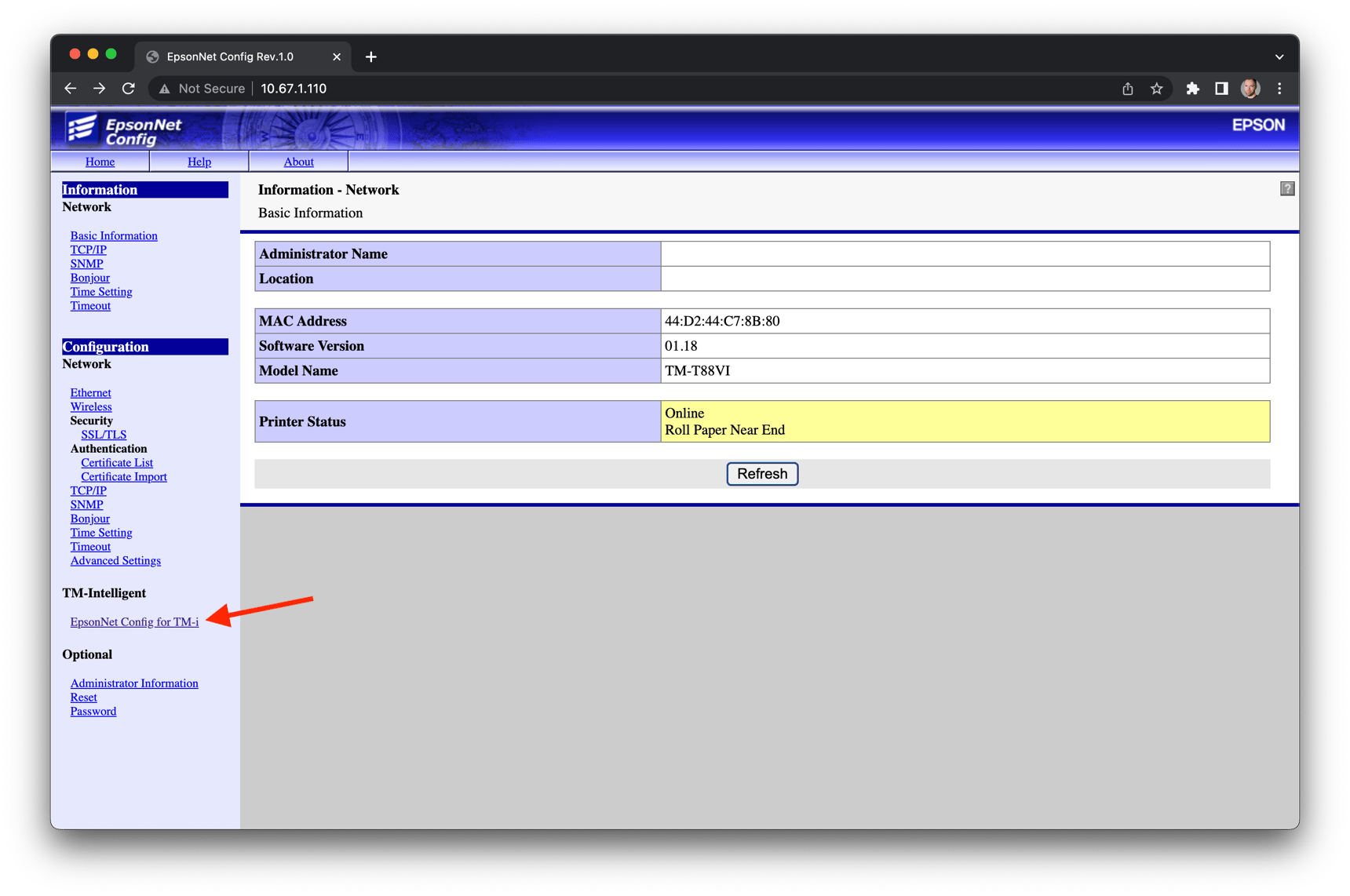This screenshot has height=896, width=1350.
Task: Open the About navigation tab
Action: coord(298,162)
